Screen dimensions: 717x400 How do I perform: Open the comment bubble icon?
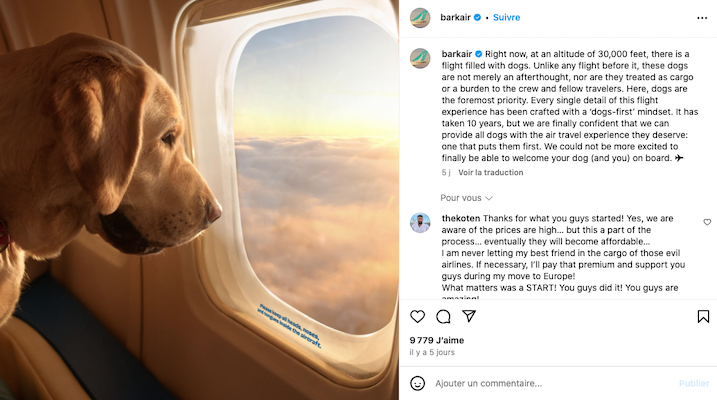(443, 316)
